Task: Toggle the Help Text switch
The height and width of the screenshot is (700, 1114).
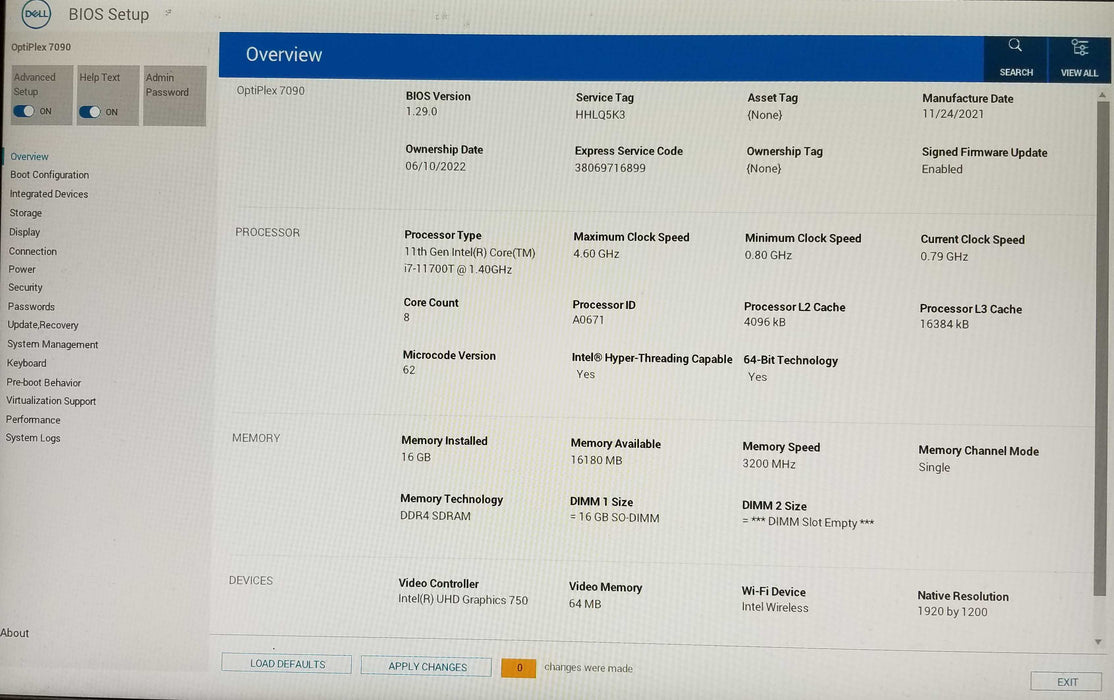Action: pos(90,112)
